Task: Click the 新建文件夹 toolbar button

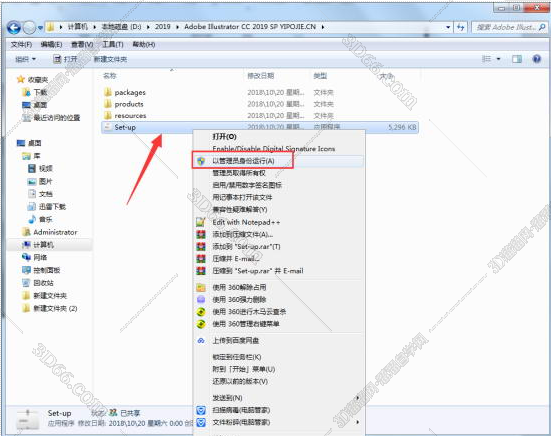Action: [110, 59]
